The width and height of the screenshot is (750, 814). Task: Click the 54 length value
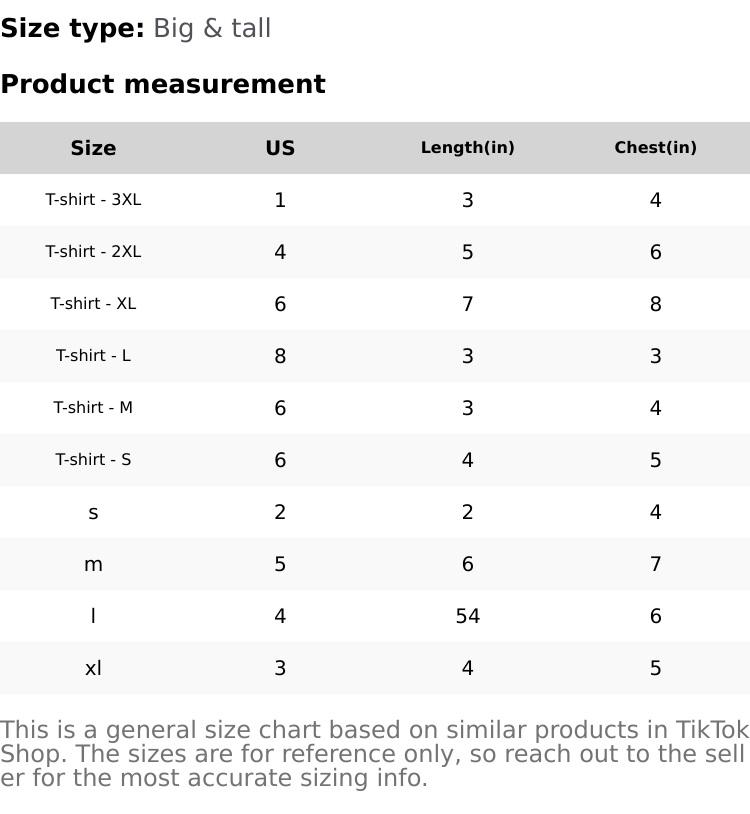tap(467, 616)
